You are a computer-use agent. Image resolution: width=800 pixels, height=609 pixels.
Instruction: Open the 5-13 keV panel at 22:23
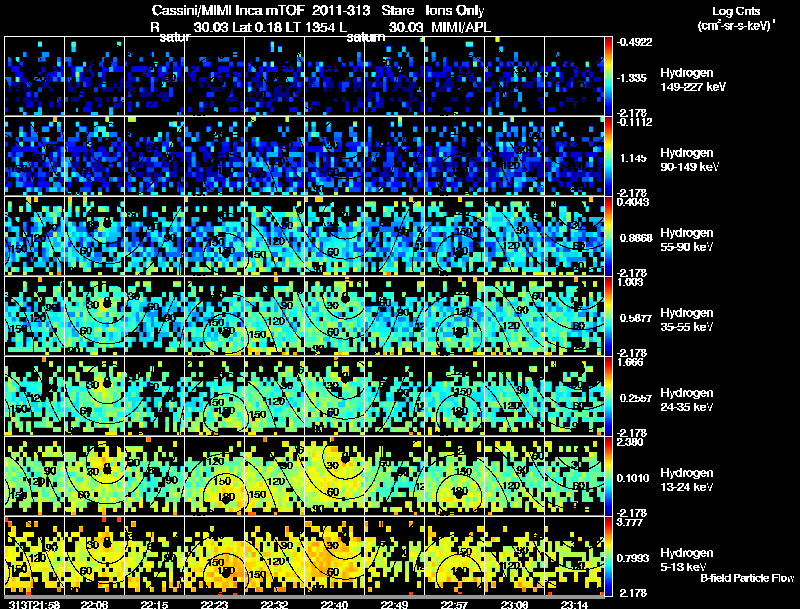[214, 556]
